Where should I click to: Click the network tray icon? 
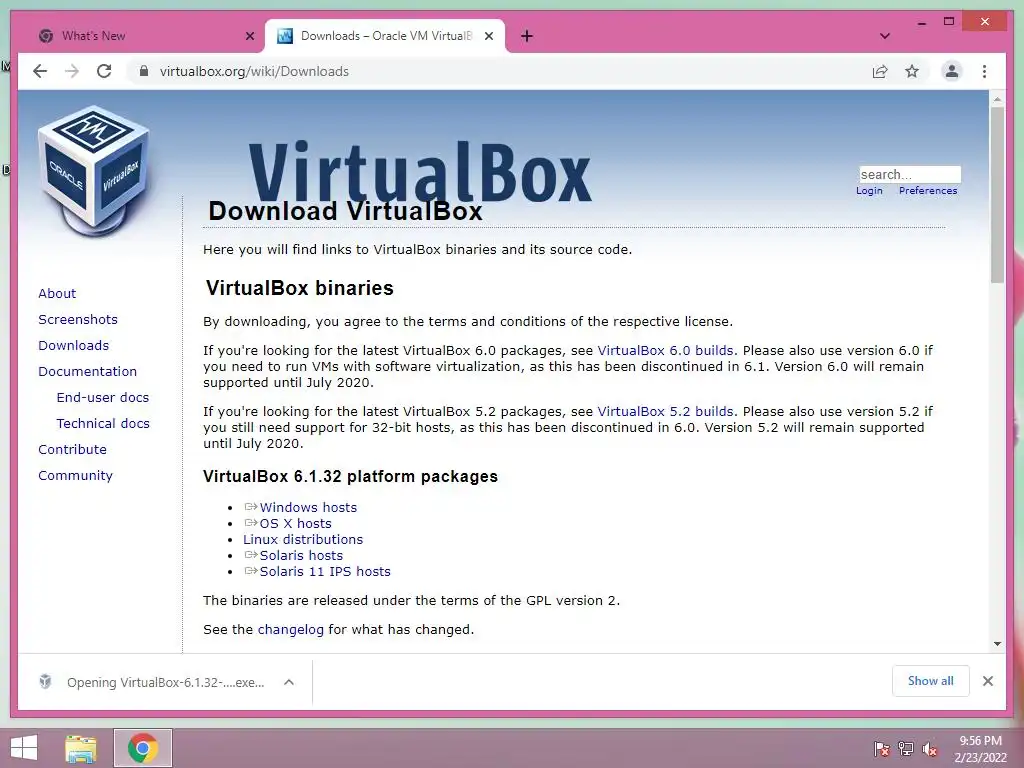[906, 749]
